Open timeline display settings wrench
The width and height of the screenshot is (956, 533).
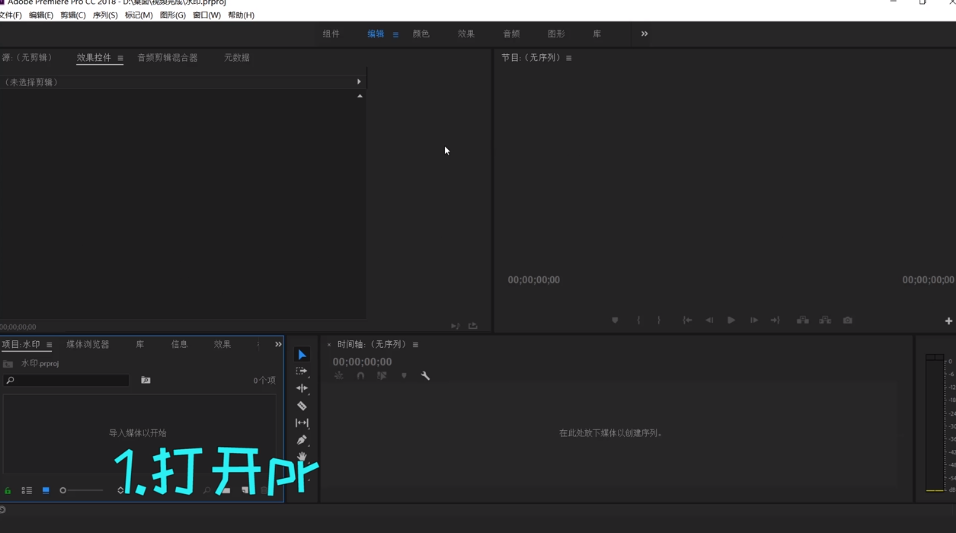click(x=426, y=376)
